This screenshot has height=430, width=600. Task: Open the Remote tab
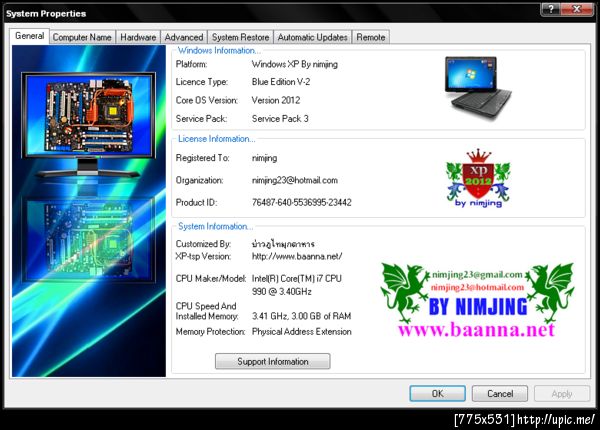tap(371, 37)
